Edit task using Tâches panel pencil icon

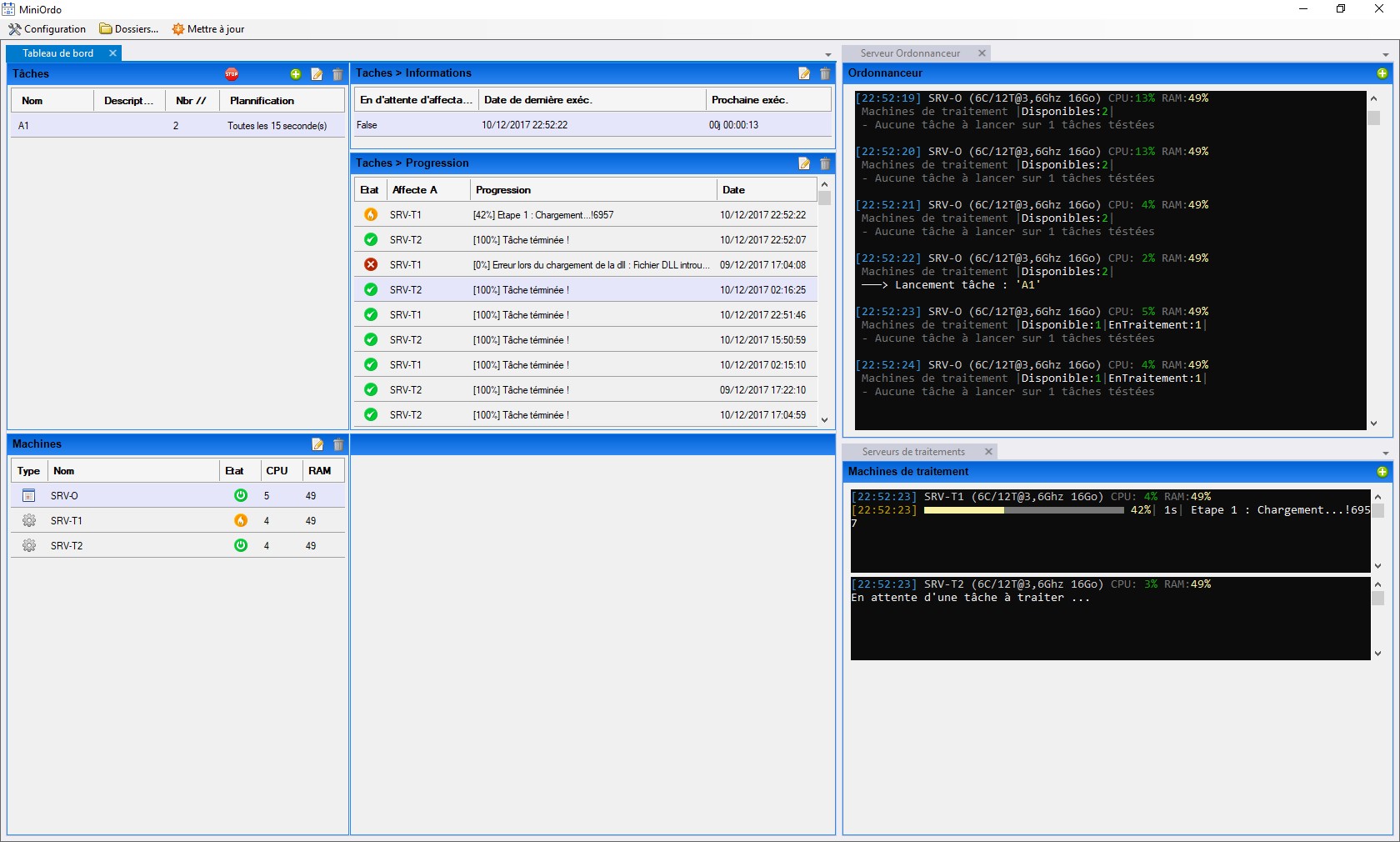[x=317, y=74]
